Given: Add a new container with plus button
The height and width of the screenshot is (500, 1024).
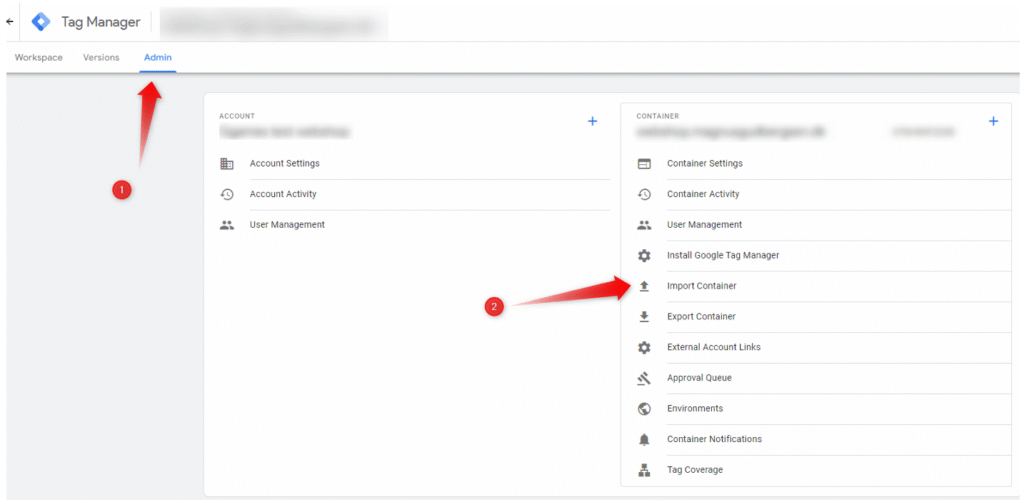Looking at the screenshot, I should point(993,121).
